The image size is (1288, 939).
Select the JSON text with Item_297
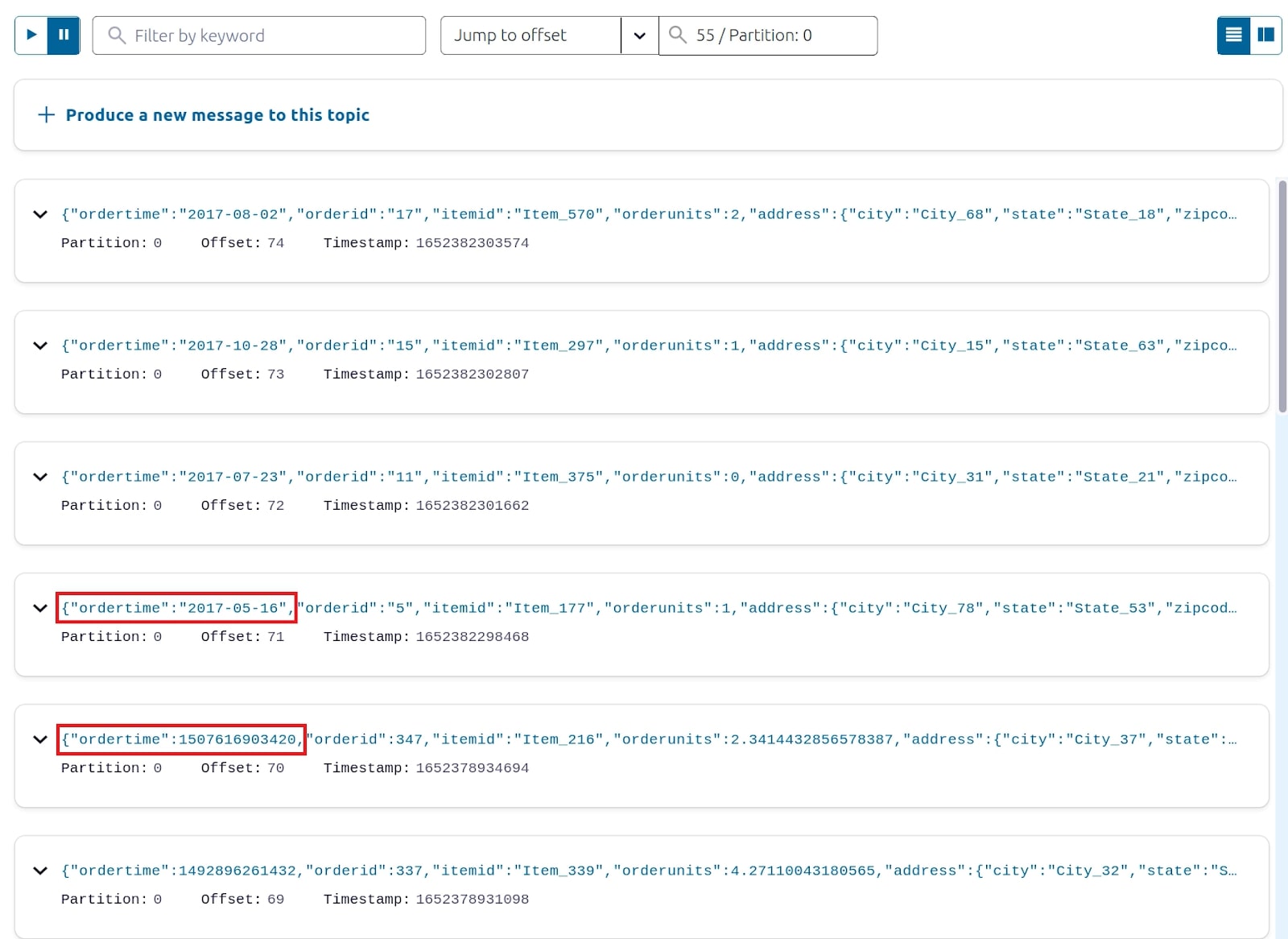coord(649,345)
